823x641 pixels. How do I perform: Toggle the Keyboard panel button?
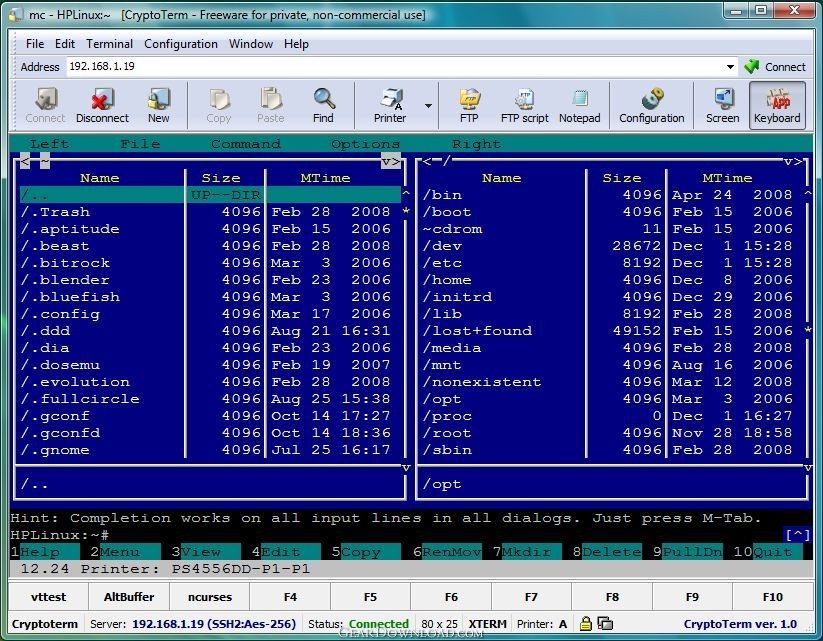click(x=777, y=105)
